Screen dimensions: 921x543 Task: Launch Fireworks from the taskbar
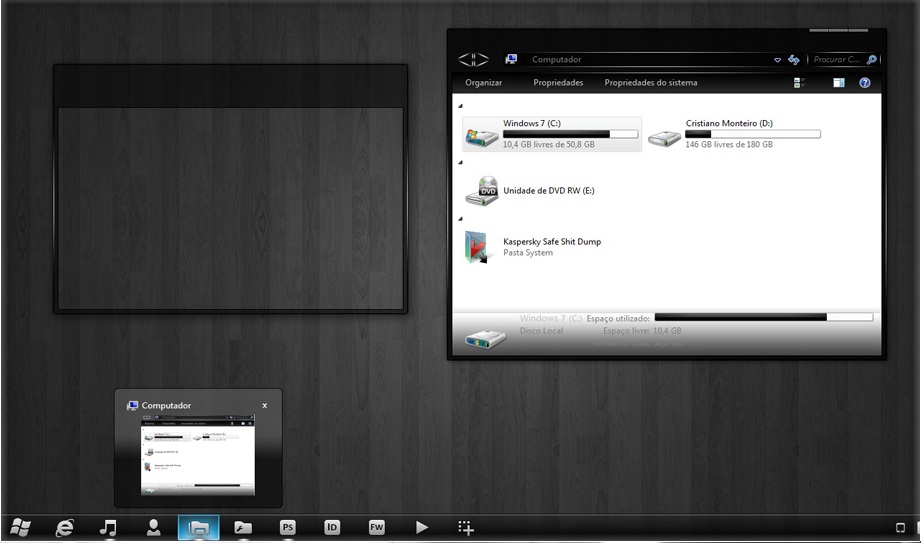click(x=377, y=527)
